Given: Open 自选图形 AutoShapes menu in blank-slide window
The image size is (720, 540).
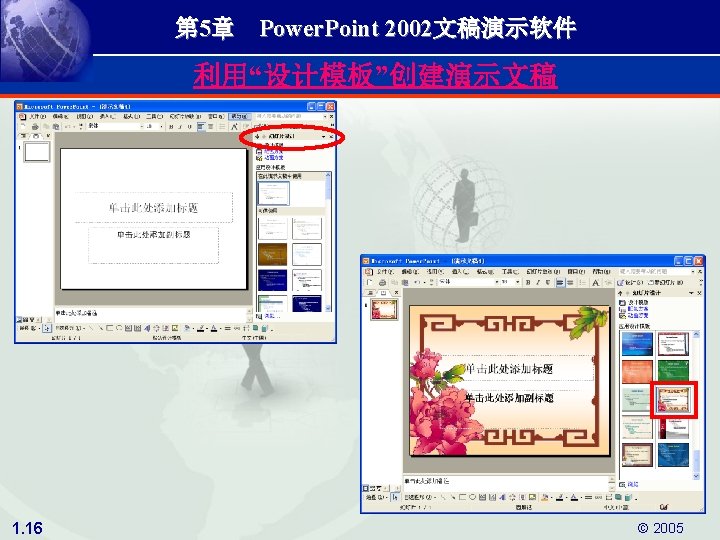Looking at the screenshot, I should 70,328.
